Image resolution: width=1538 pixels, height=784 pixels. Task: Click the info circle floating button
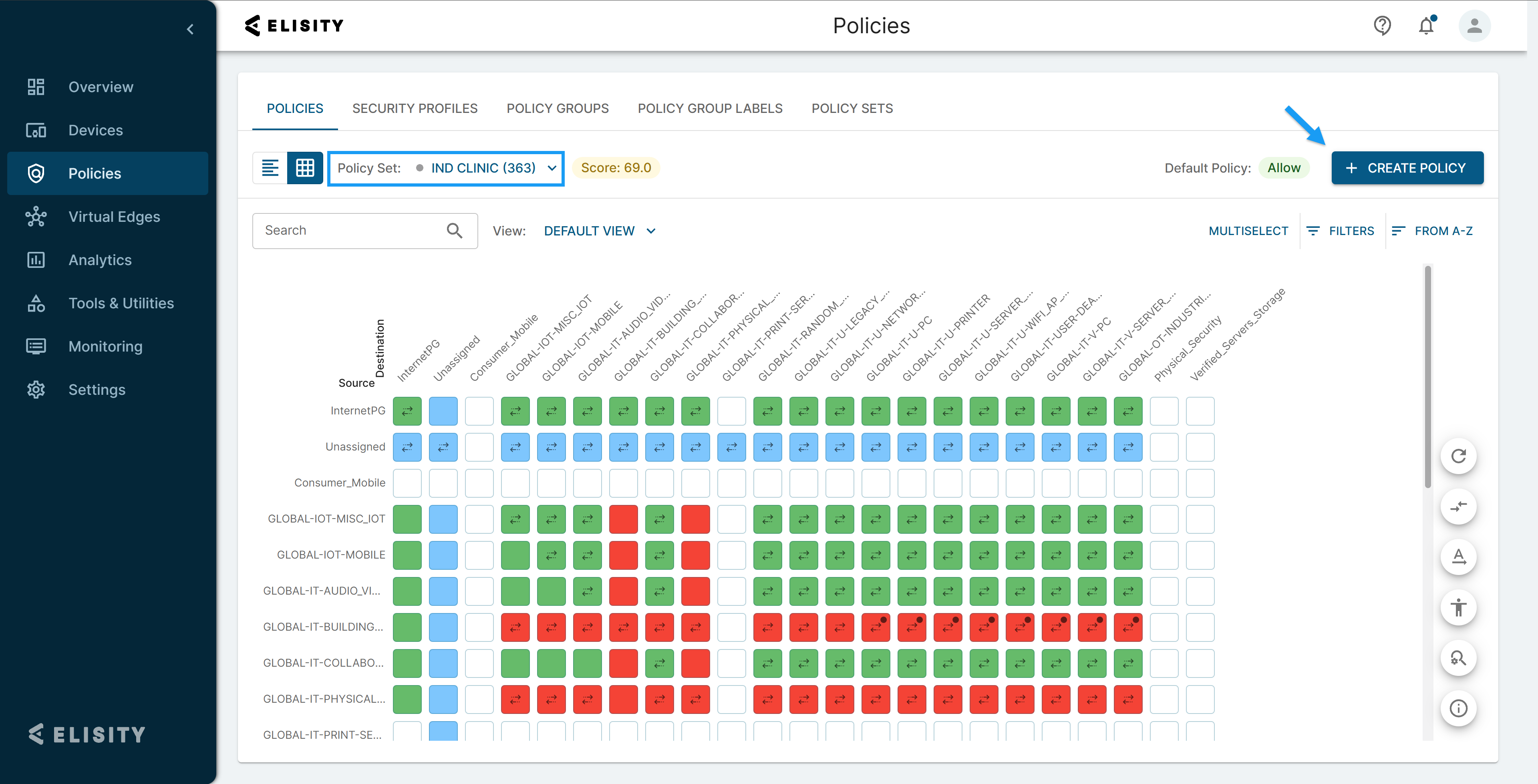click(x=1458, y=708)
